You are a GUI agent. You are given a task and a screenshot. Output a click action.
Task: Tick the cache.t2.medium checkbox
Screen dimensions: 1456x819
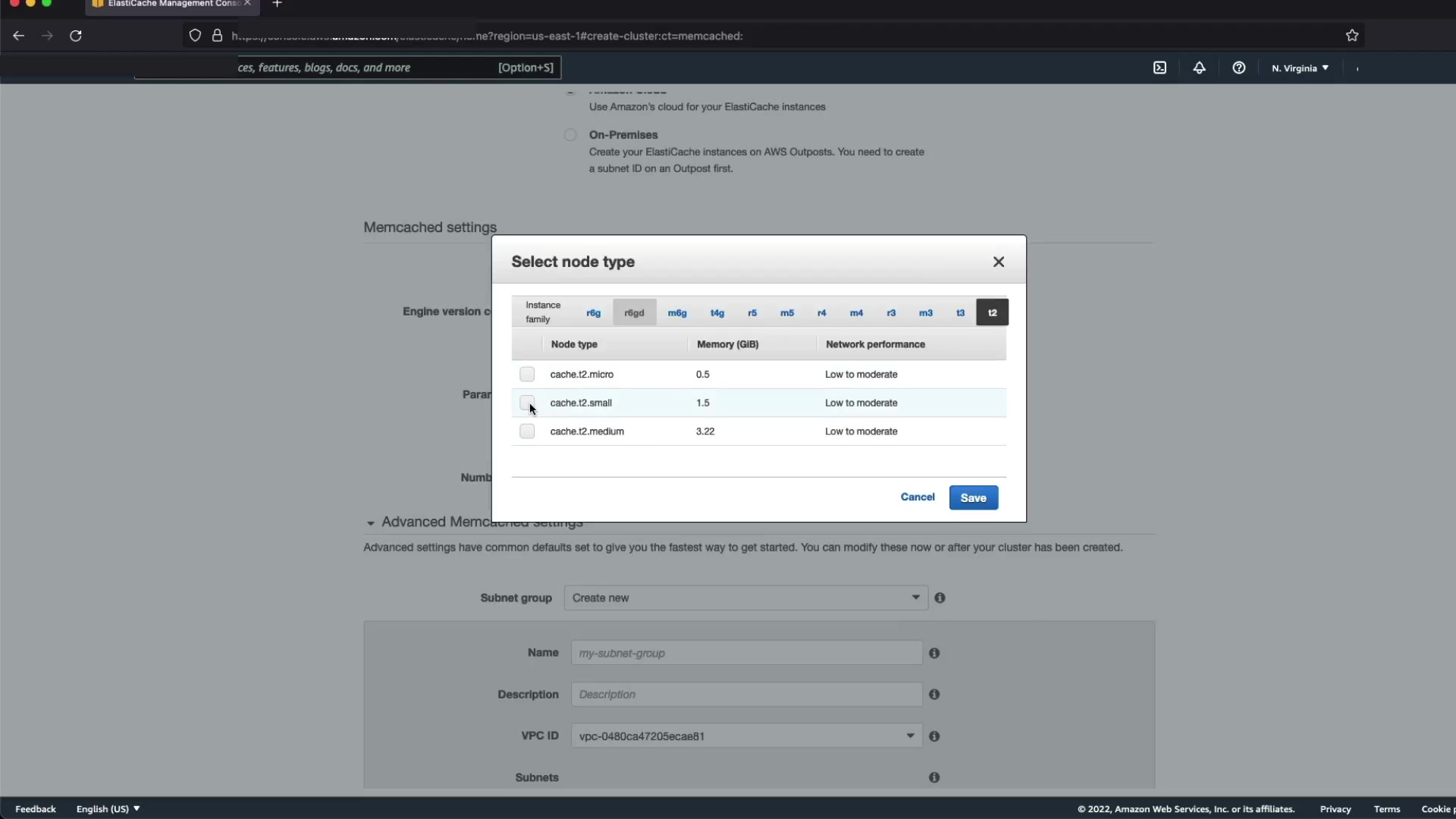[527, 431]
